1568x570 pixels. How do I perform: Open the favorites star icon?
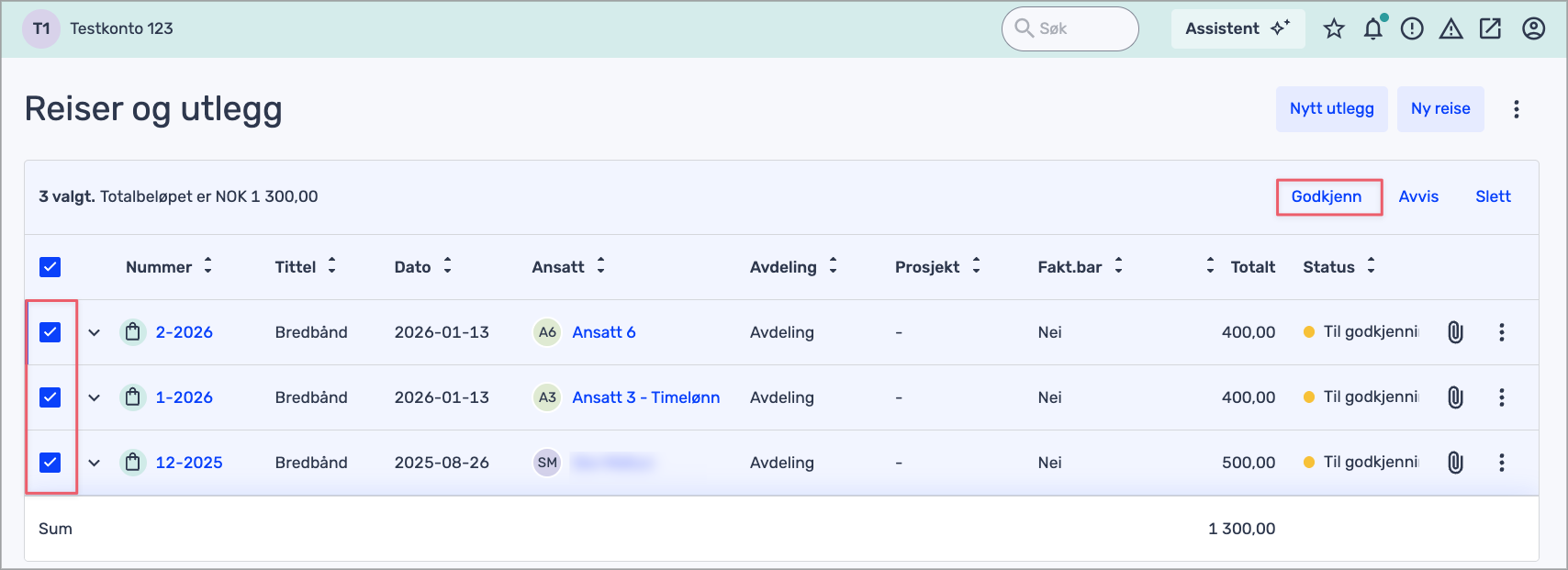click(1334, 29)
